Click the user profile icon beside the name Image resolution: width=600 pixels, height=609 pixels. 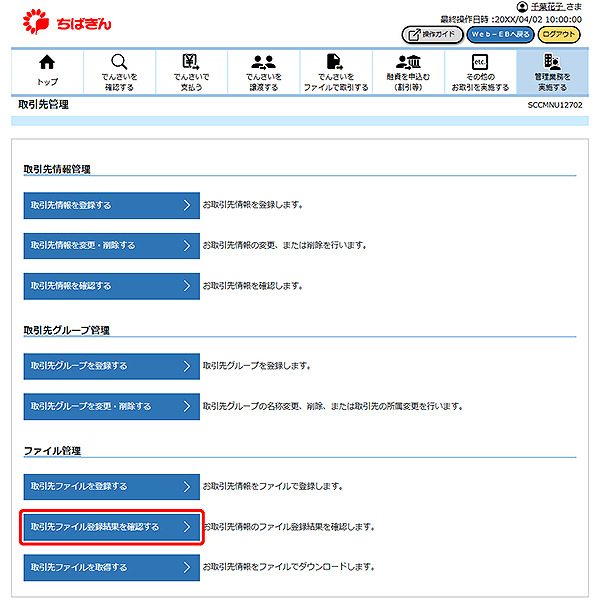point(522,7)
